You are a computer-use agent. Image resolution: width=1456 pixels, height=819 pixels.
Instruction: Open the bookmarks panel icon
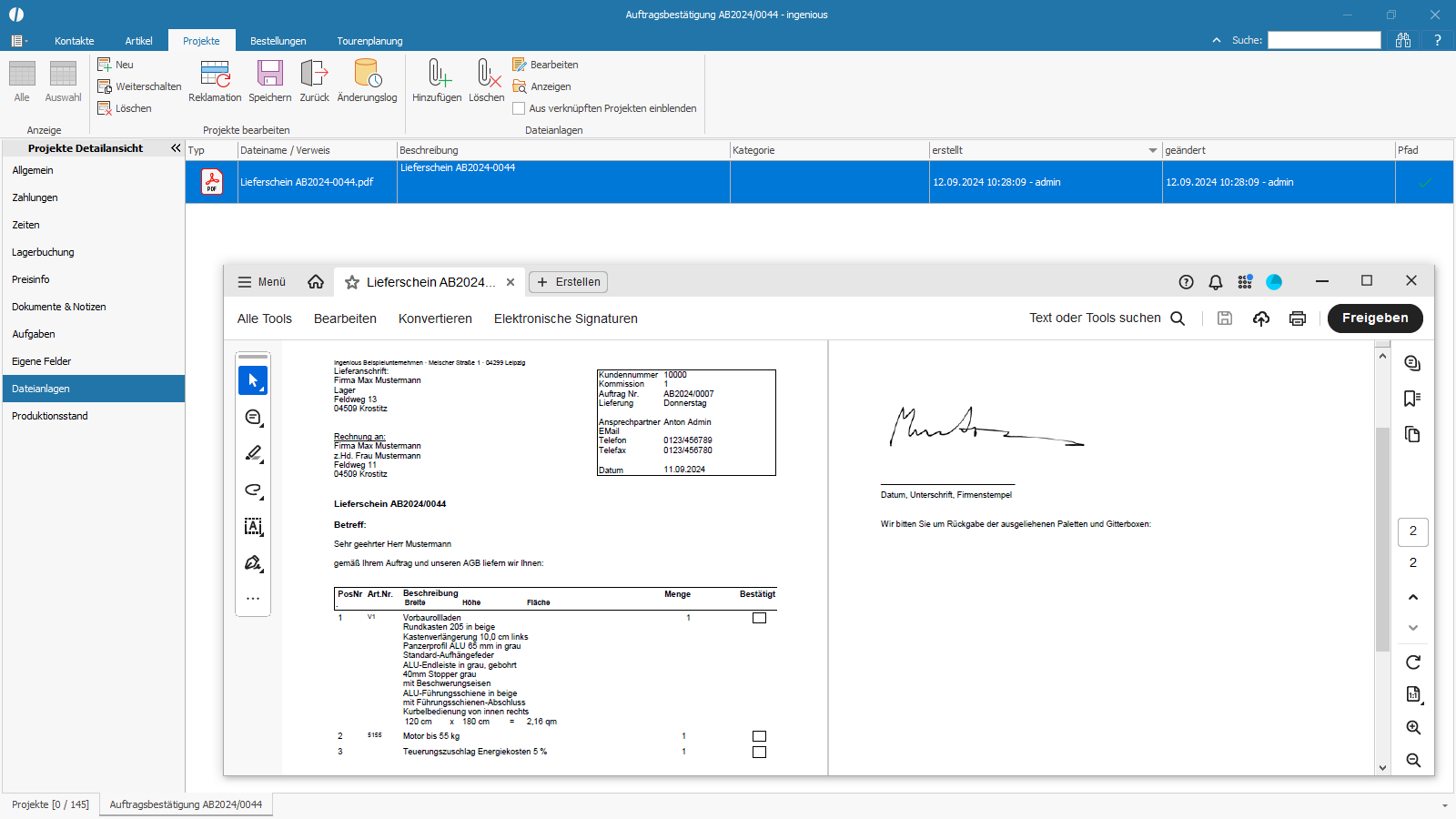pos(1412,399)
